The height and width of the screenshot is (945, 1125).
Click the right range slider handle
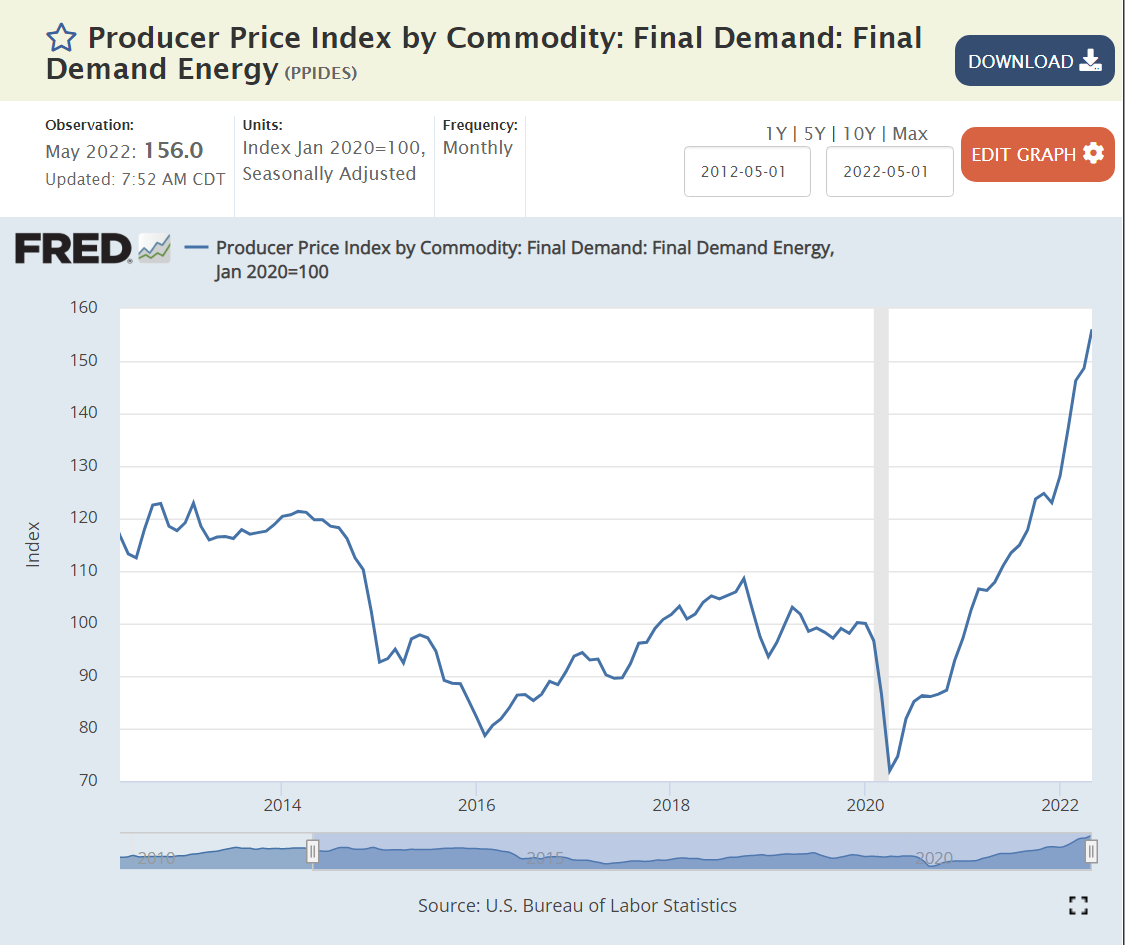[1091, 851]
